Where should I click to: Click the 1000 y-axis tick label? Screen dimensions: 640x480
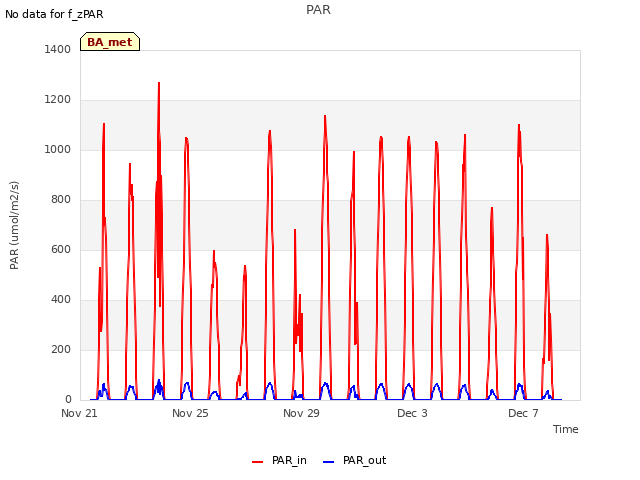click(58, 149)
